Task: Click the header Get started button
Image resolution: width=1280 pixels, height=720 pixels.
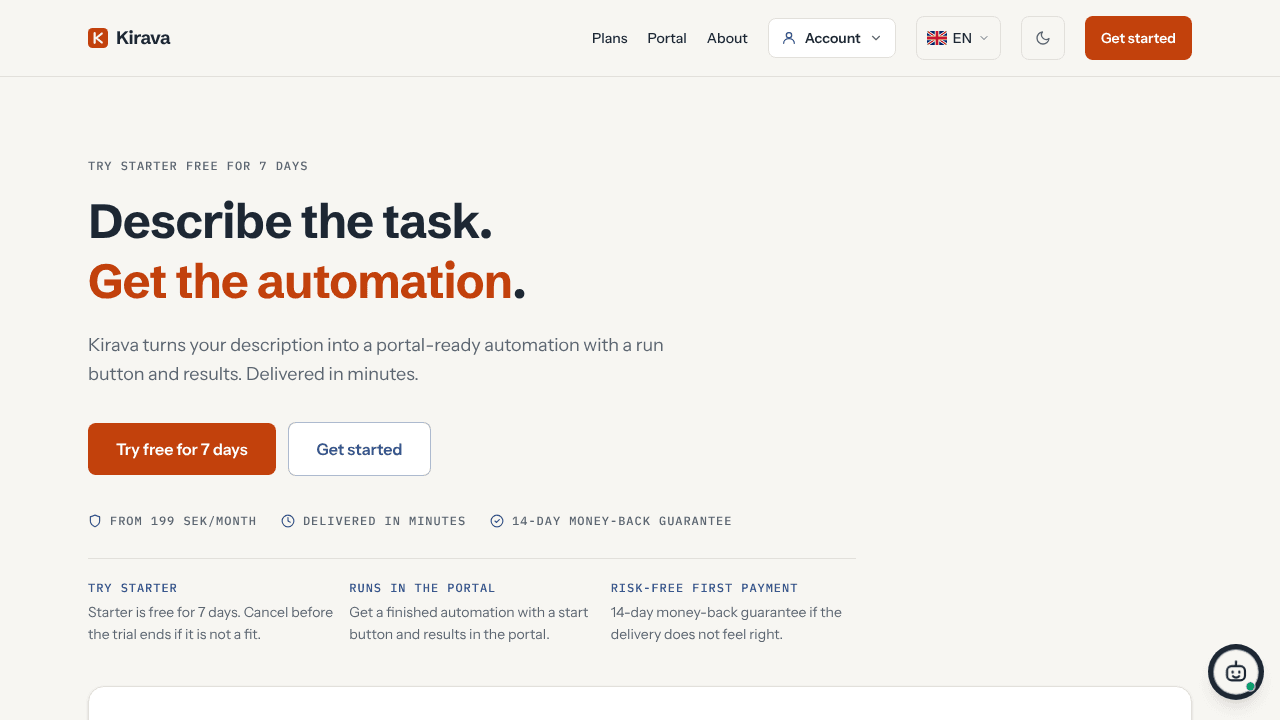Action: 1138,38
